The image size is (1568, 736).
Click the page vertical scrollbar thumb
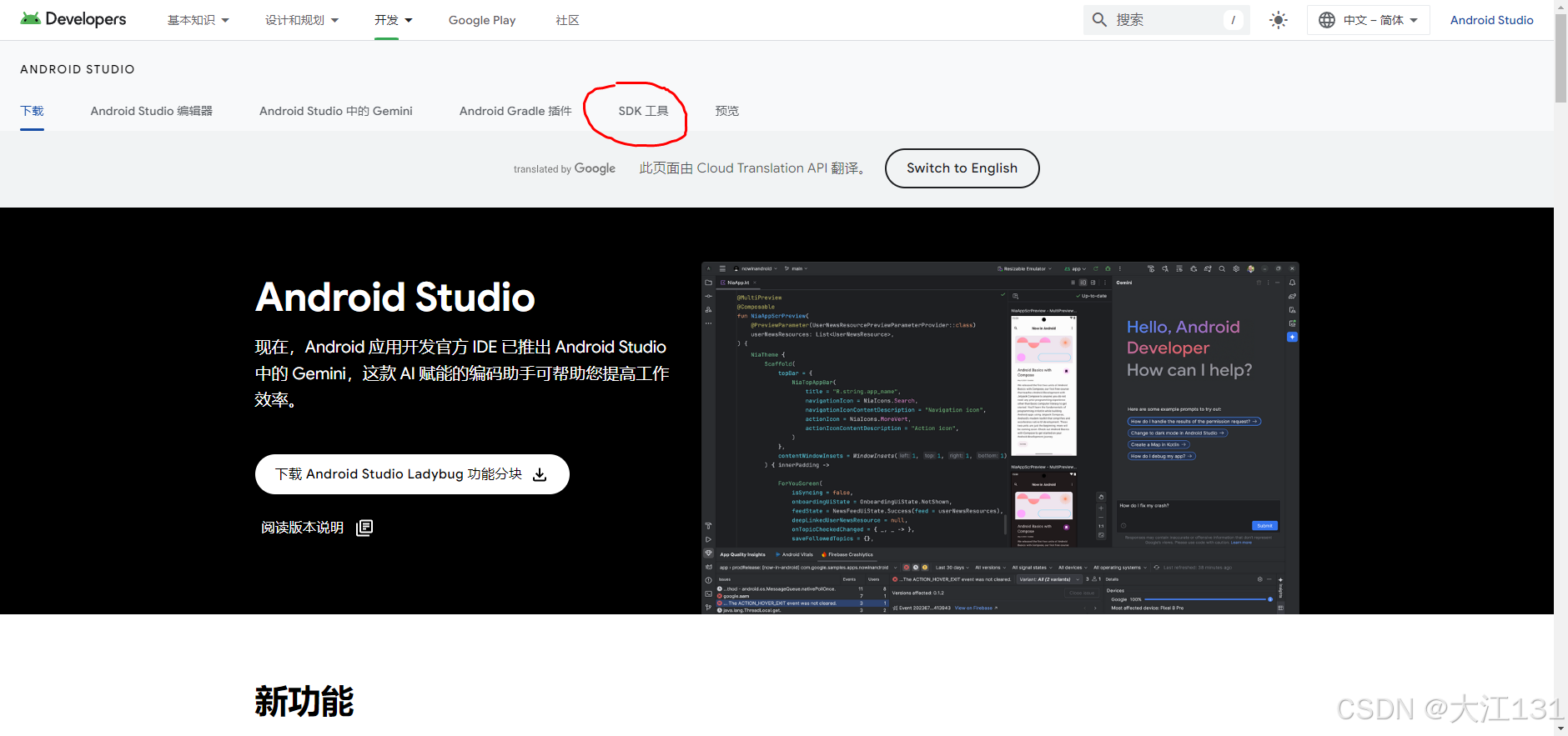1560,57
